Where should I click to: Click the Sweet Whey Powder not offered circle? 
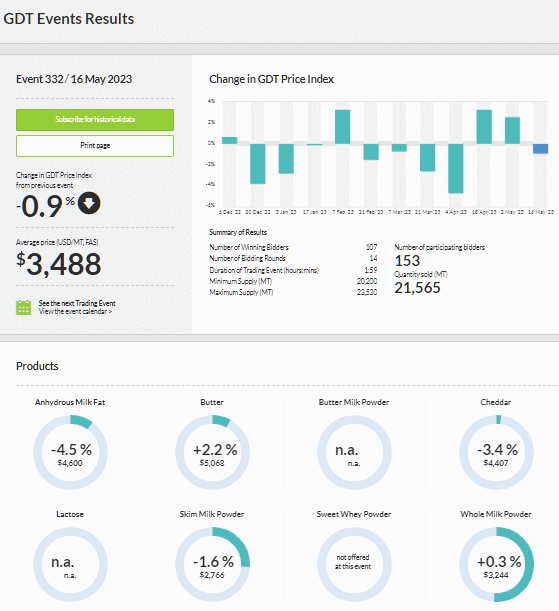(x=354, y=564)
